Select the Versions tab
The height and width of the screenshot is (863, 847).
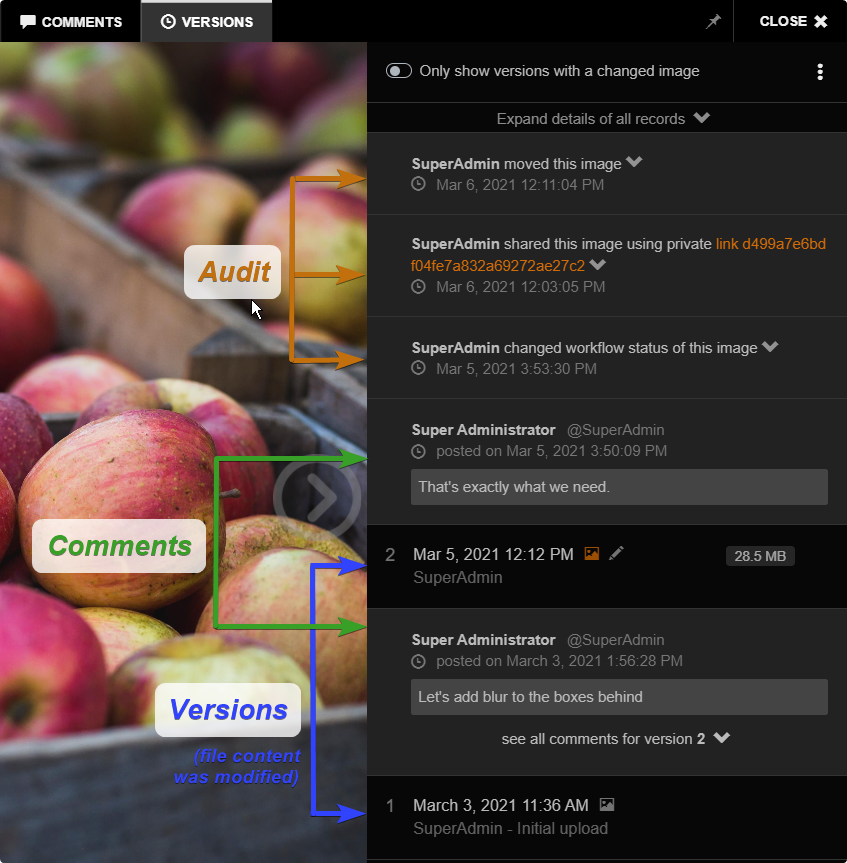click(x=206, y=21)
